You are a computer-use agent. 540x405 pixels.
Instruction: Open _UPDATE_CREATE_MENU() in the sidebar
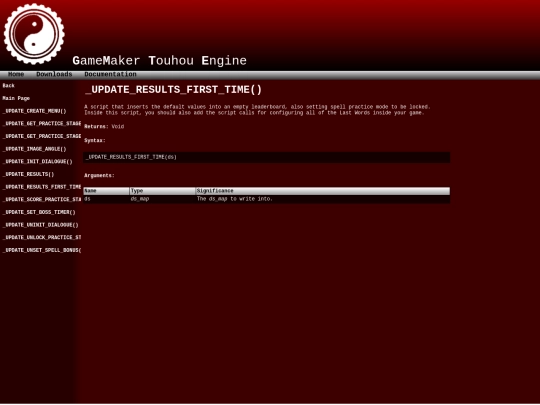(34, 111)
